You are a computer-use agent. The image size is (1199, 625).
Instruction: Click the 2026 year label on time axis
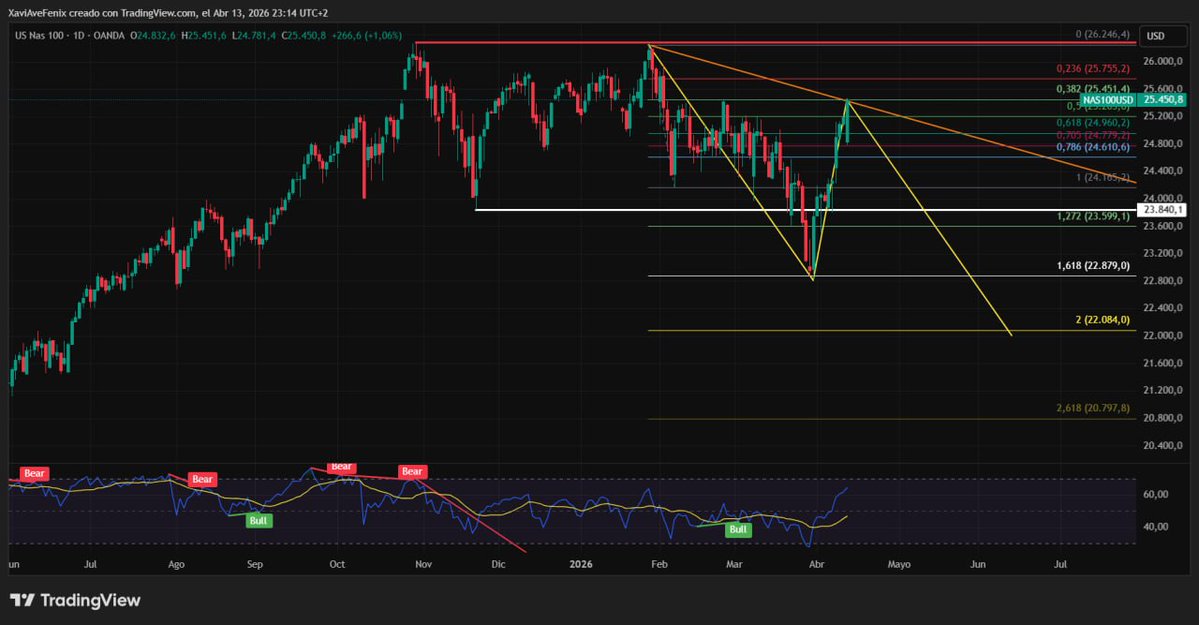point(581,565)
